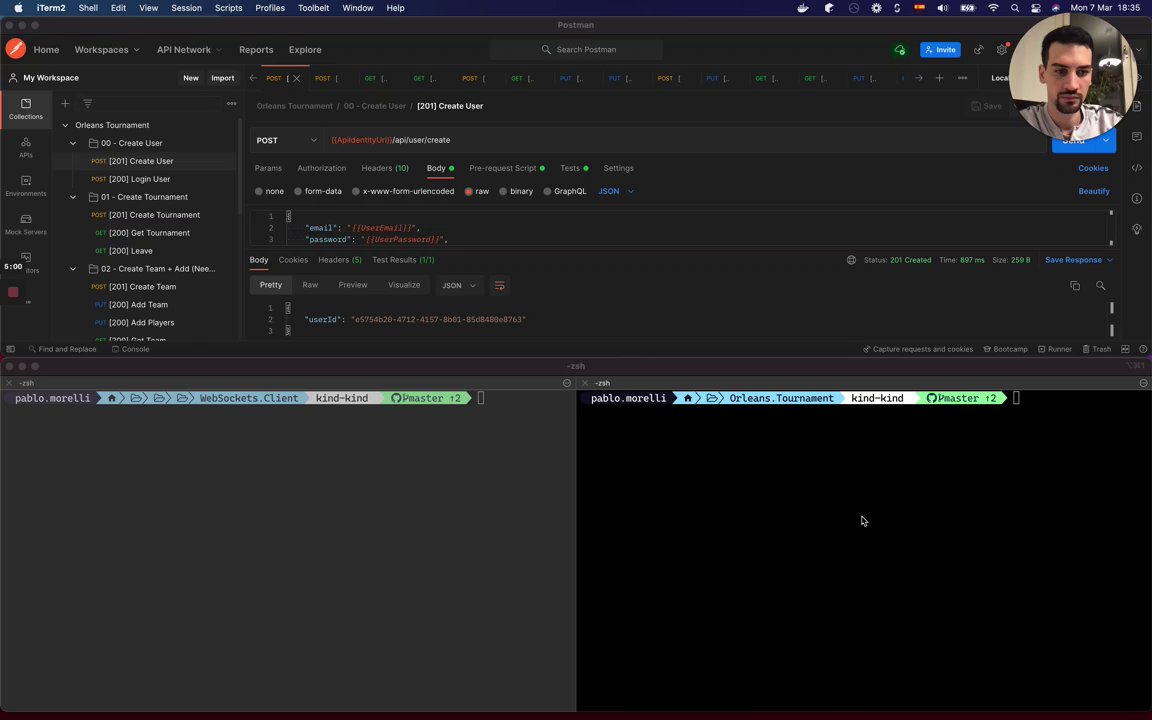Select the x-www-form-urlencoded body radio
This screenshot has width=1152, height=720.
(x=356, y=191)
